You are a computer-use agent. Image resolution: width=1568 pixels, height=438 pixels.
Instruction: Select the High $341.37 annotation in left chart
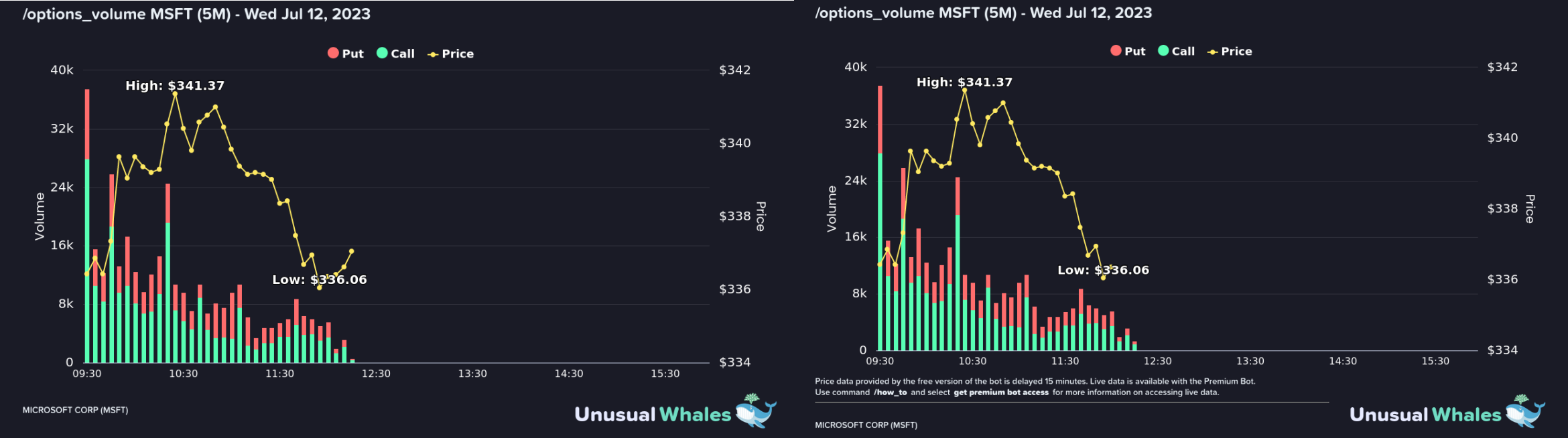point(175,85)
